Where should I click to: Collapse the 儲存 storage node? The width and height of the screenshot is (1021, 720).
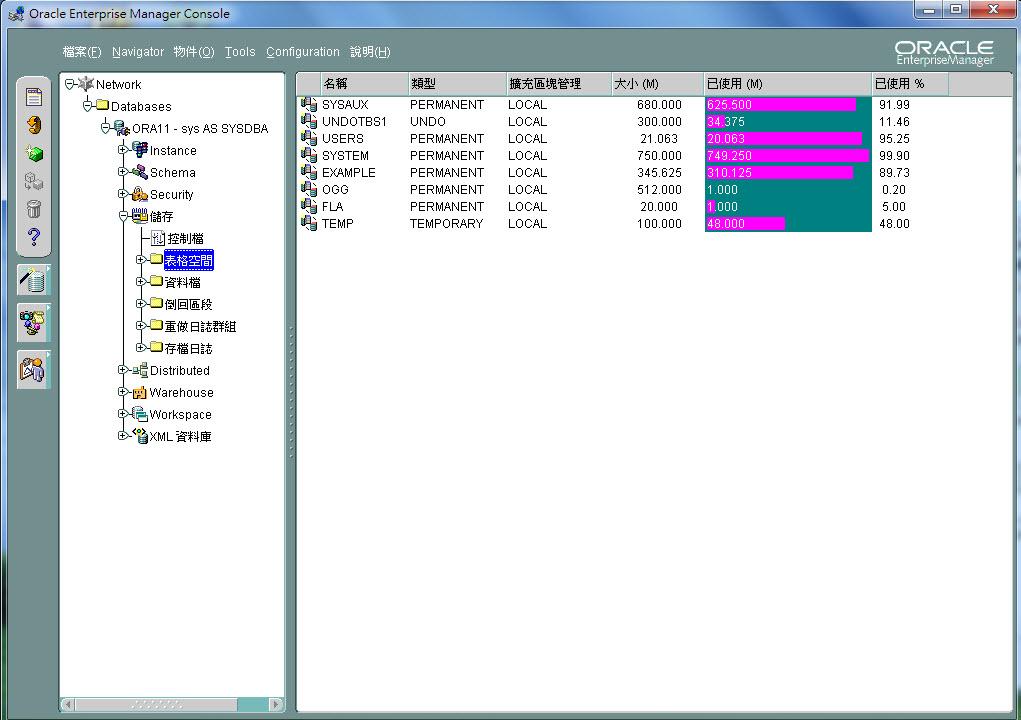click(124, 216)
